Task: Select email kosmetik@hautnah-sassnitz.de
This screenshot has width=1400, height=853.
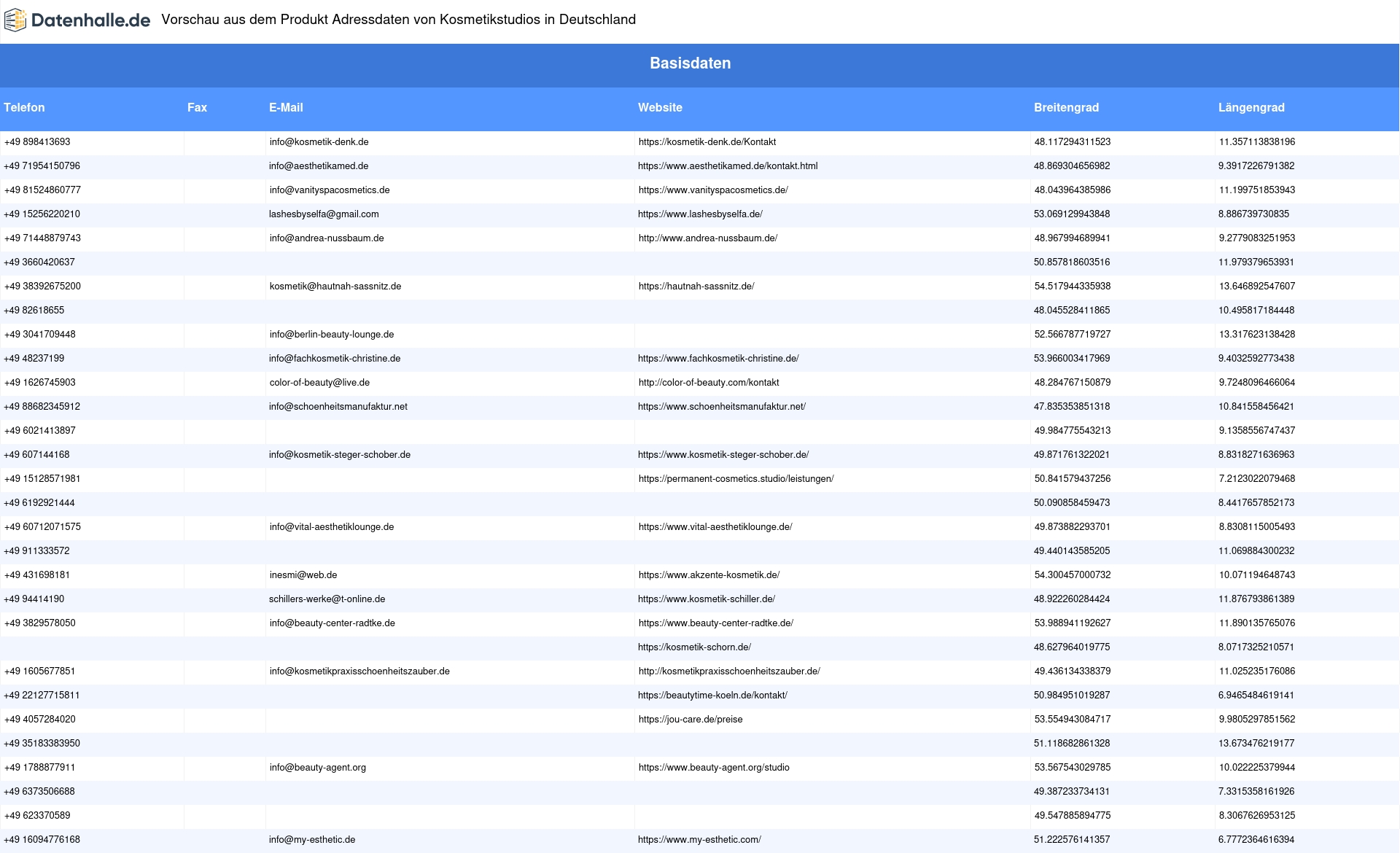Action: click(335, 287)
